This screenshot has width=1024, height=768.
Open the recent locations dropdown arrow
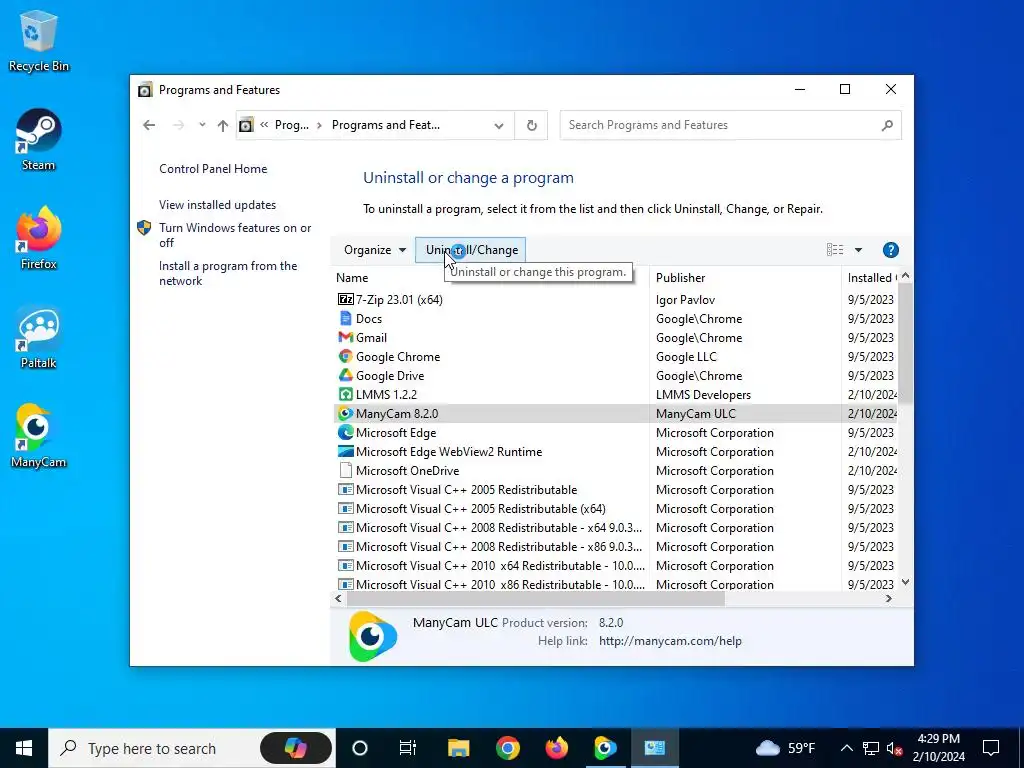(202, 125)
